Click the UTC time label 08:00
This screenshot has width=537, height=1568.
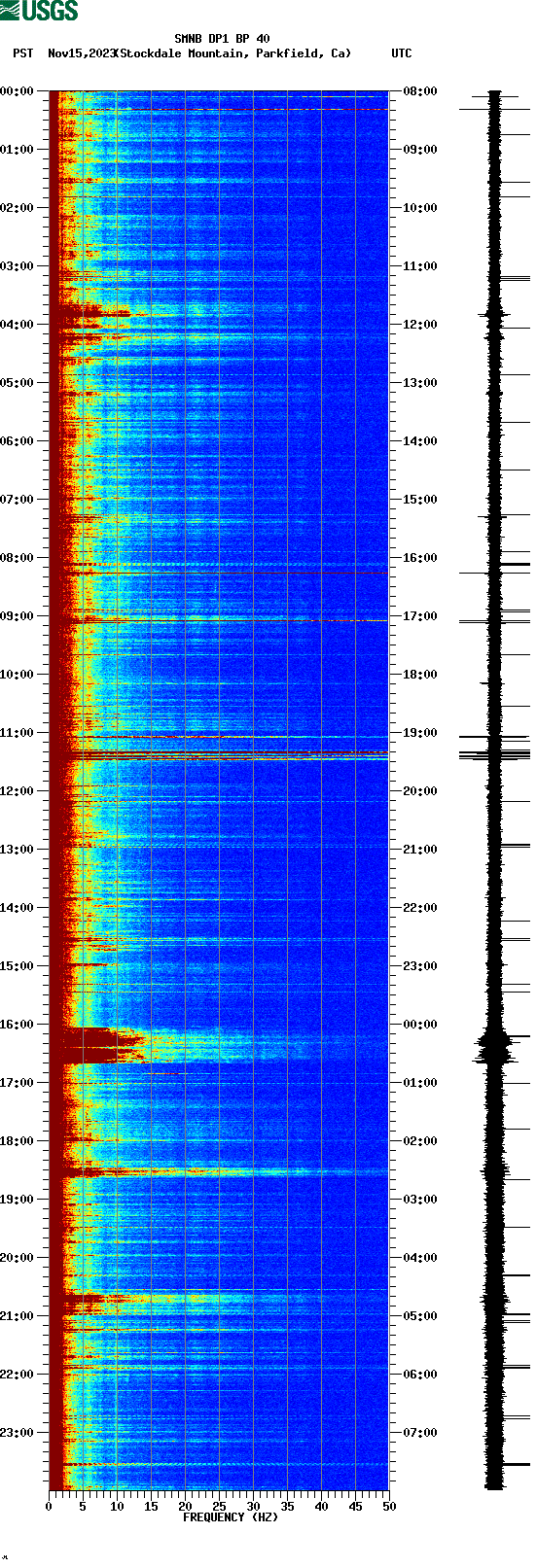[x=419, y=91]
